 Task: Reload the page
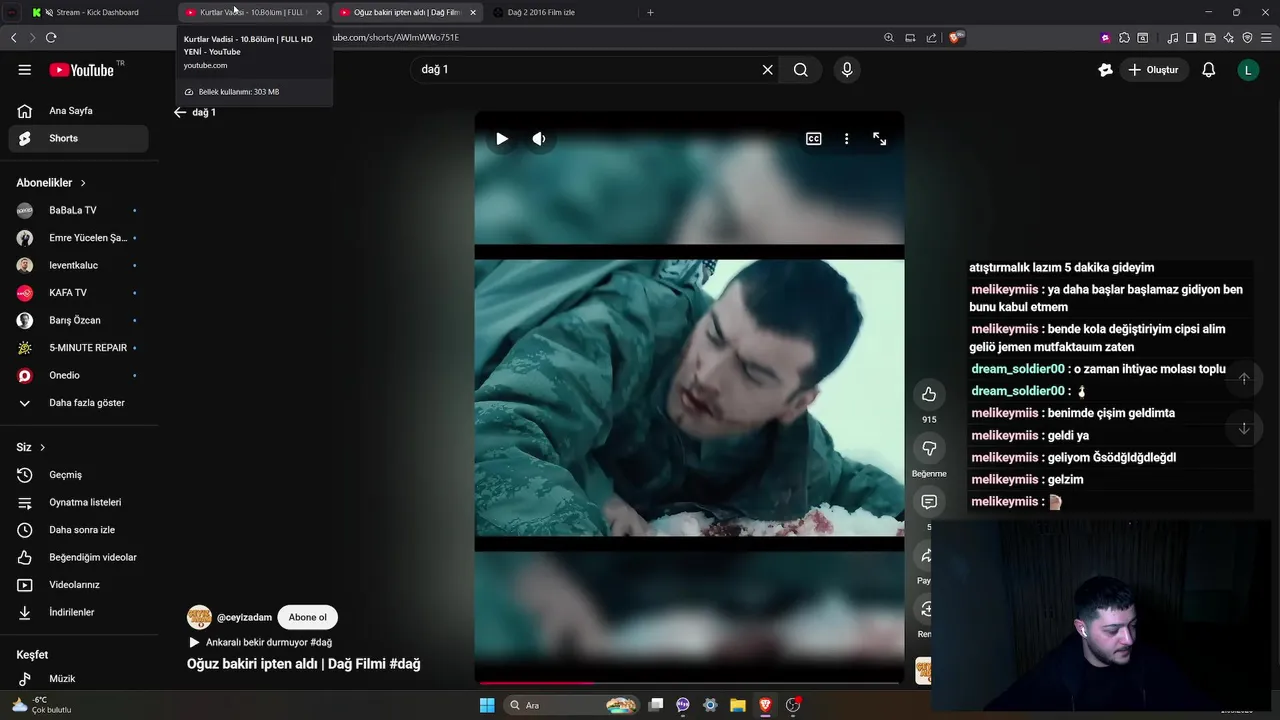coord(51,37)
